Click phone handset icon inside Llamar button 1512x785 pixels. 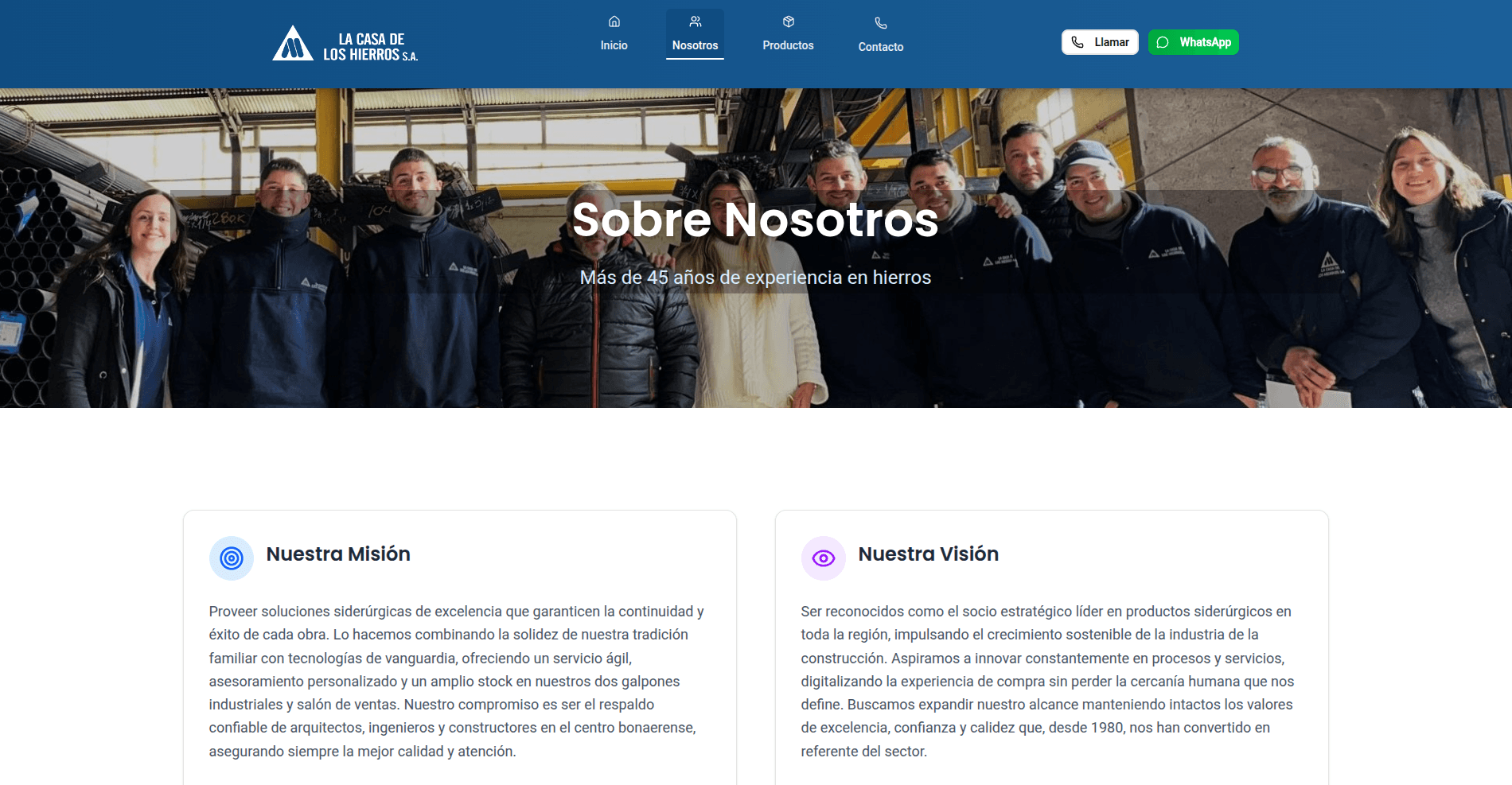(x=1077, y=42)
